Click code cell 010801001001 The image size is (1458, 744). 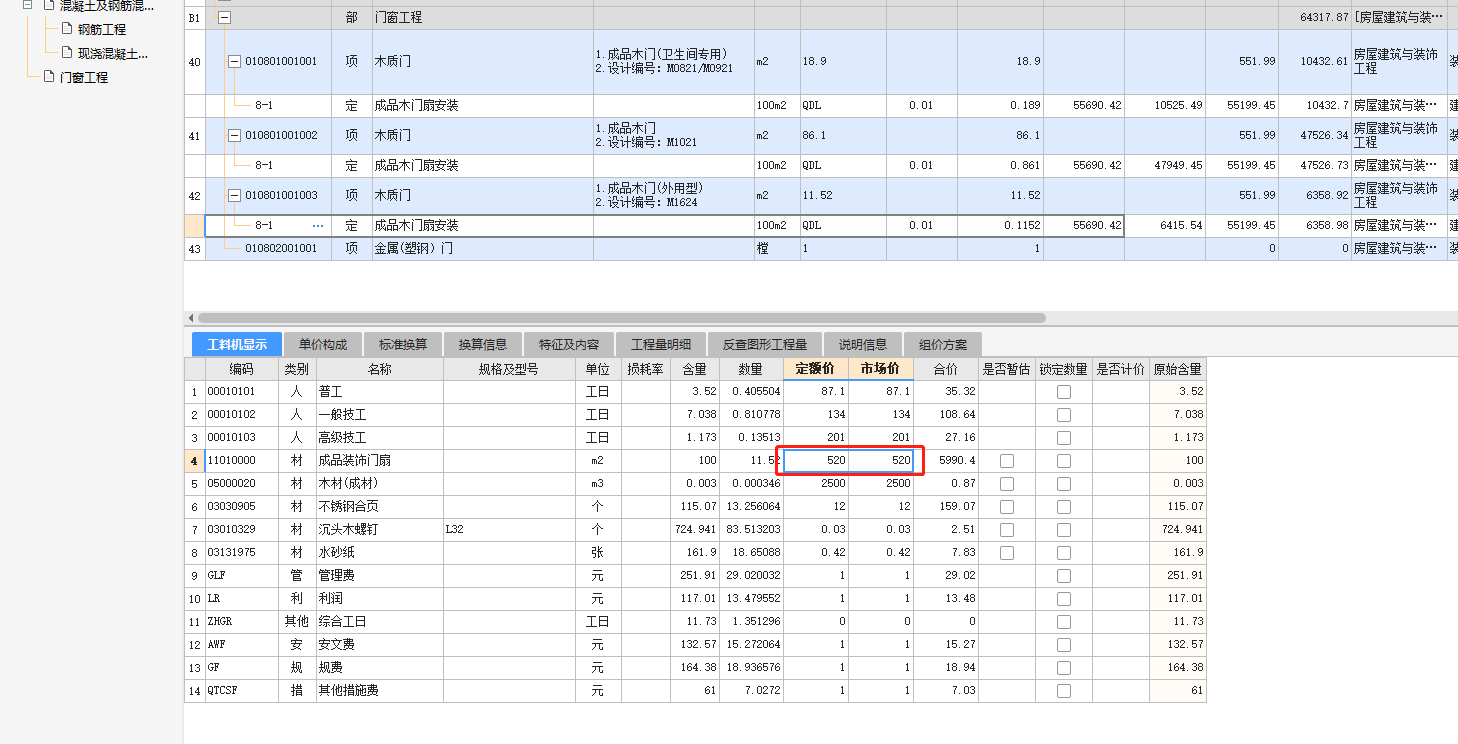tap(281, 61)
